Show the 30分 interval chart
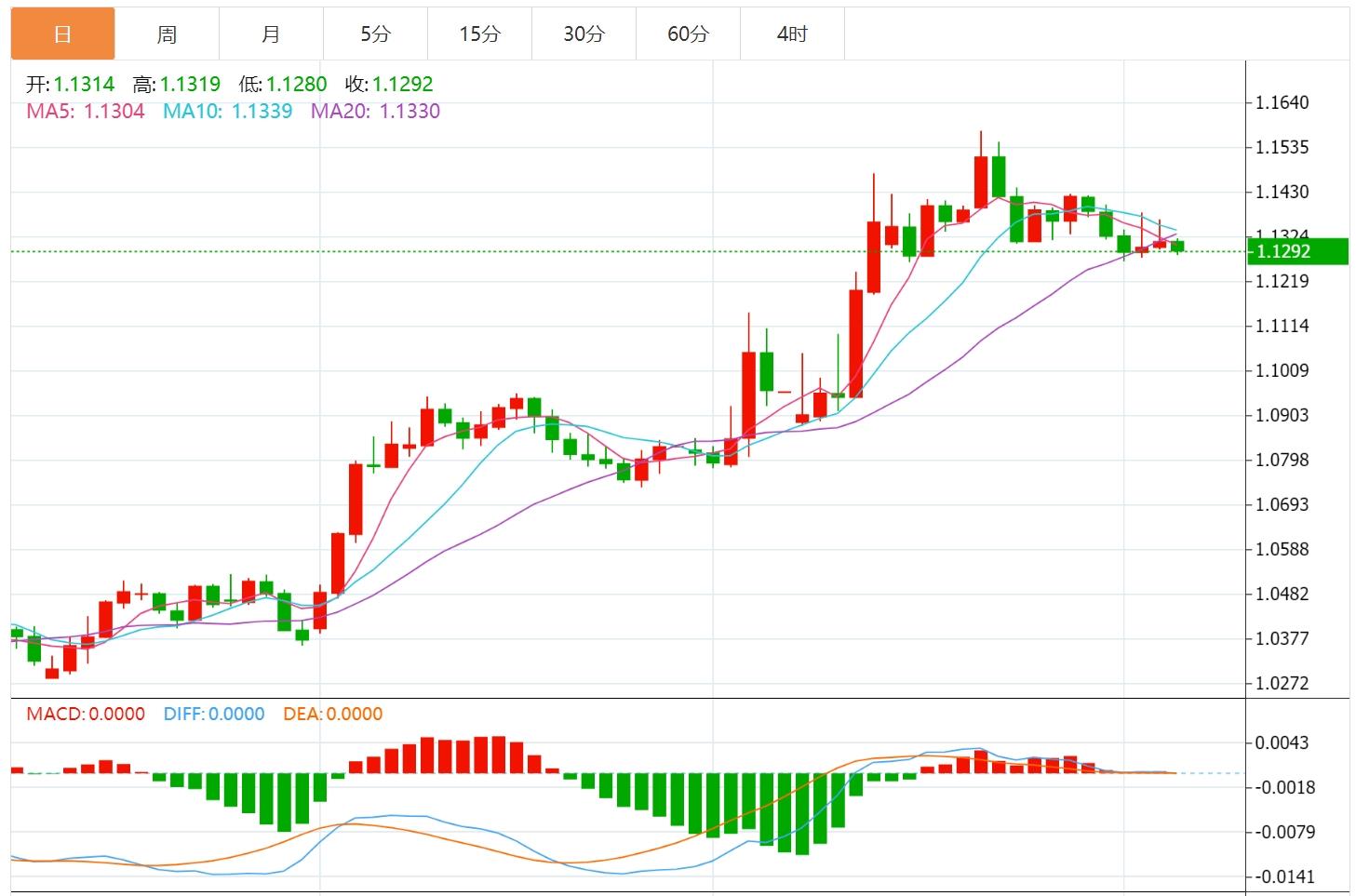This screenshot has width=1356, height=896. click(x=584, y=34)
